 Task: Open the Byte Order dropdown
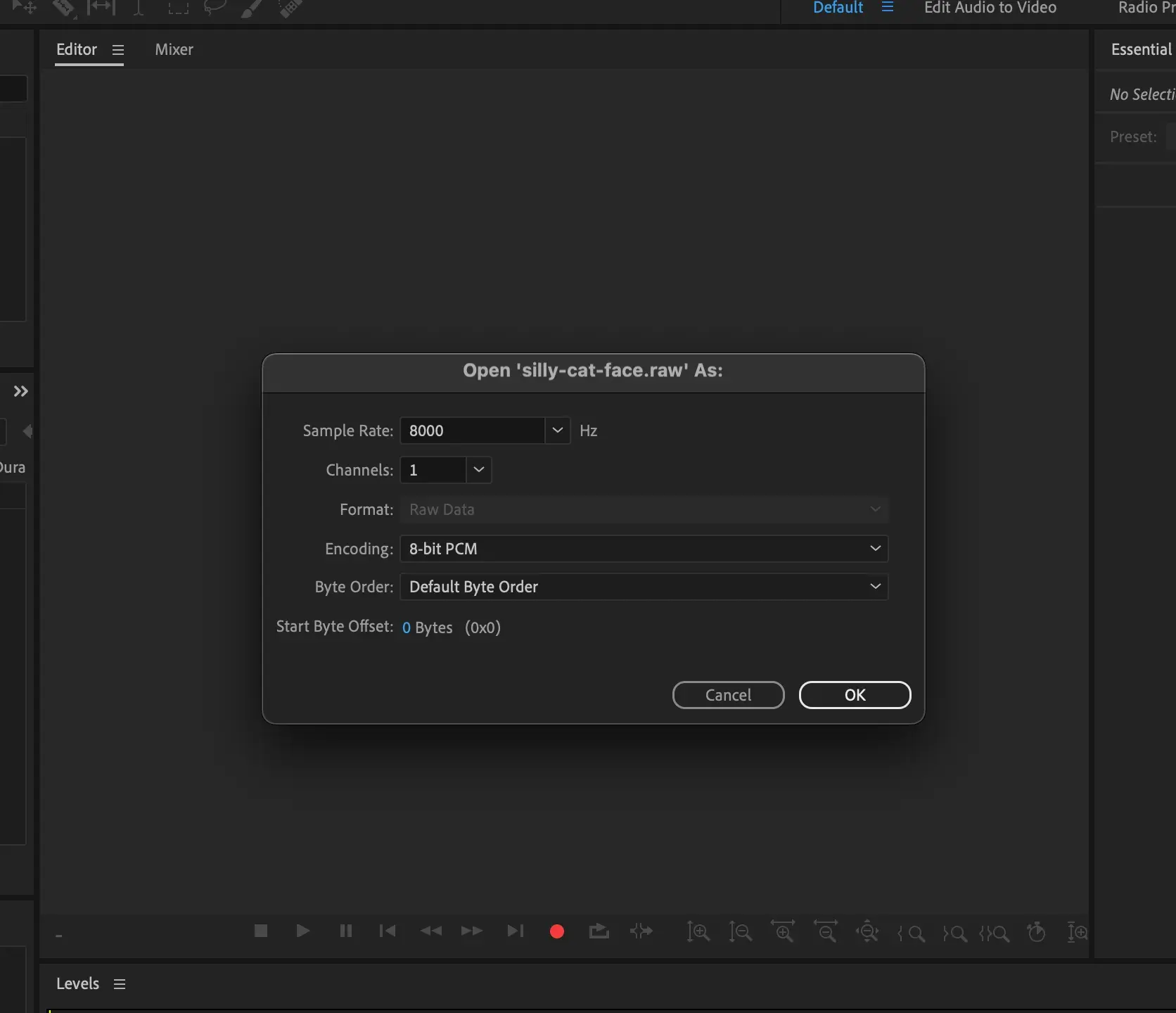click(x=644, y=587)
